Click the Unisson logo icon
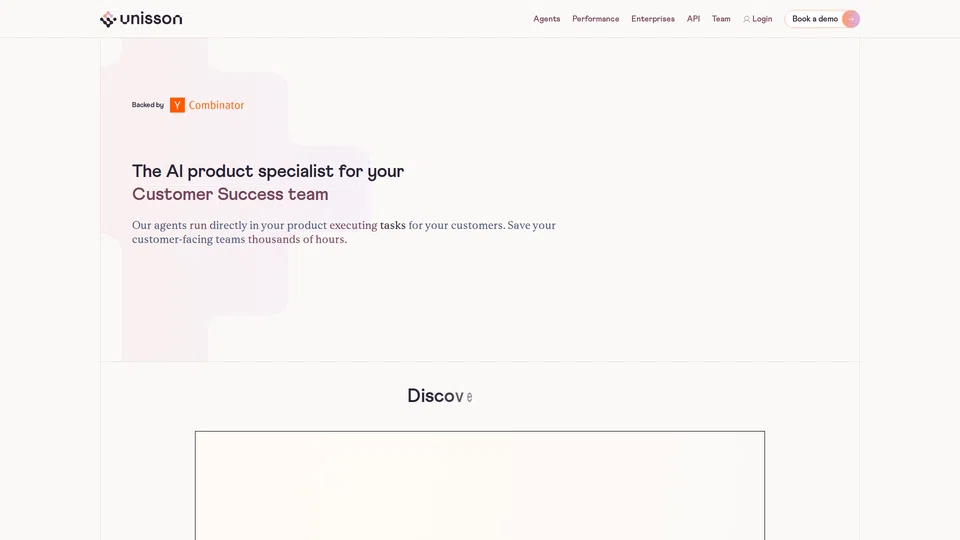 coord(108,19)
